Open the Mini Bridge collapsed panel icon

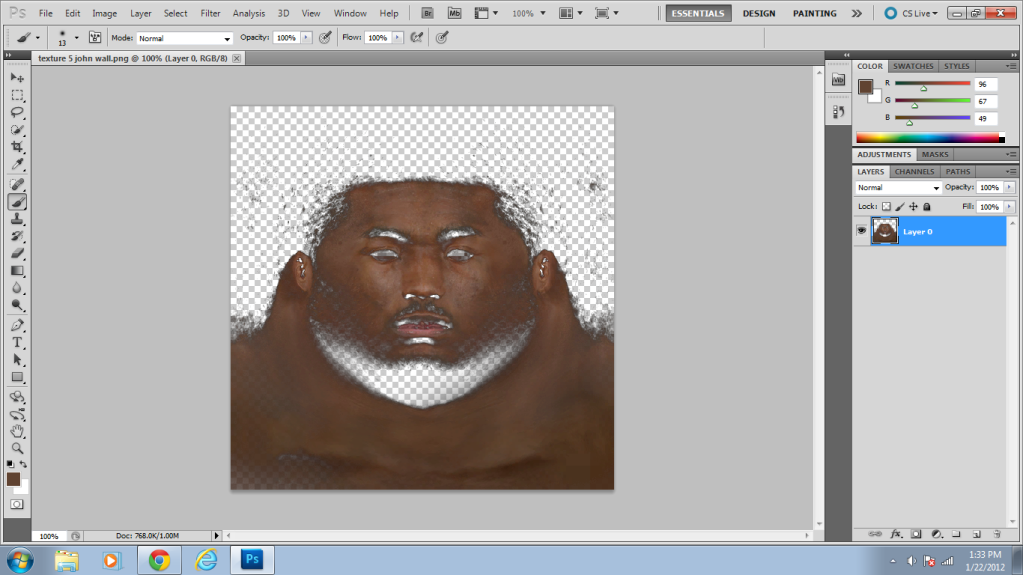pyautogui.click(x=838, y=80)
